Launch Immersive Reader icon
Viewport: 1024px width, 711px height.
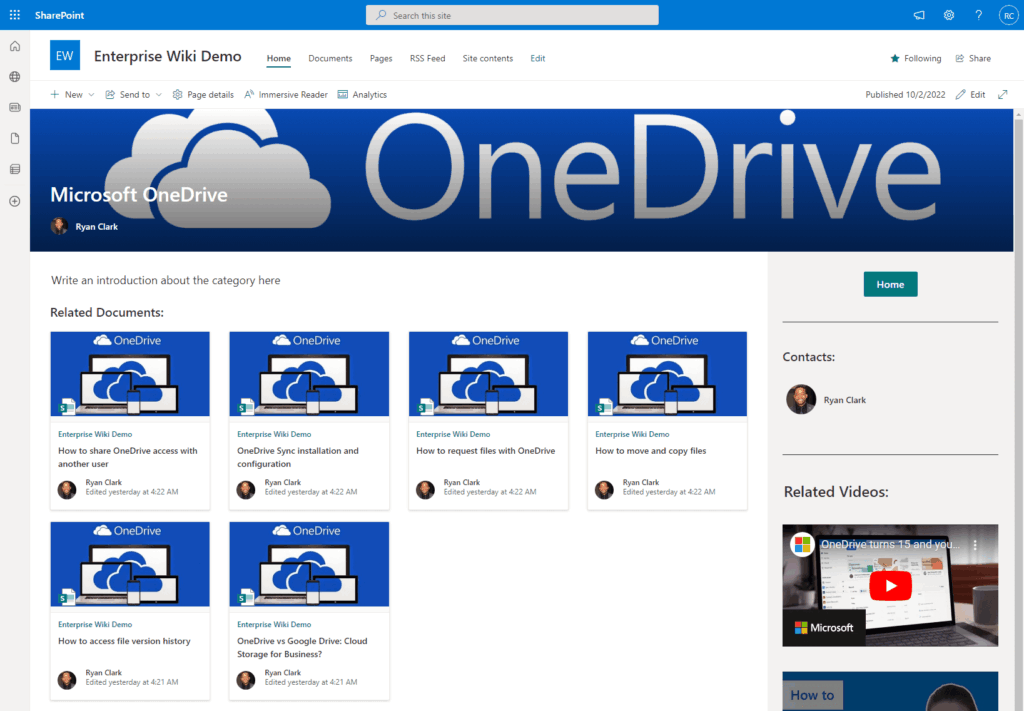tap(249, 95)
